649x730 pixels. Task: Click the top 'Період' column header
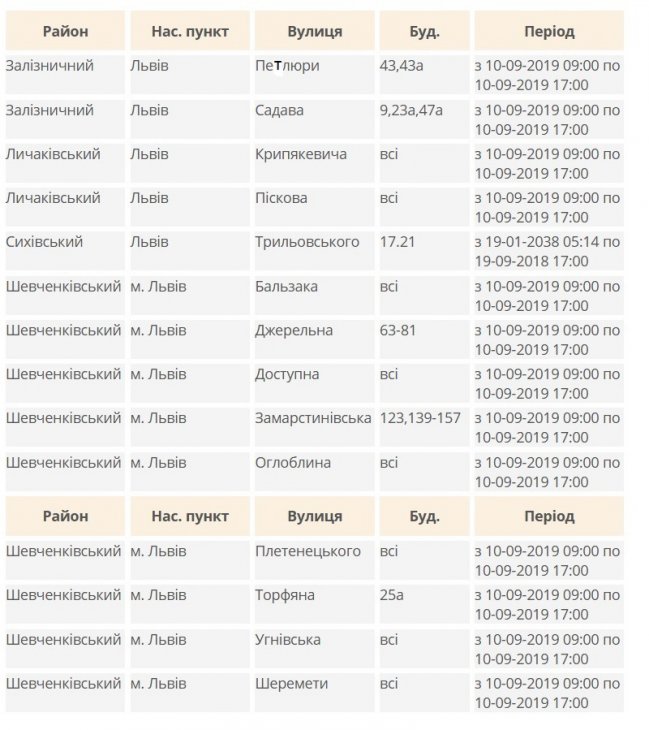pyautogui.click(x=549, y=32)
